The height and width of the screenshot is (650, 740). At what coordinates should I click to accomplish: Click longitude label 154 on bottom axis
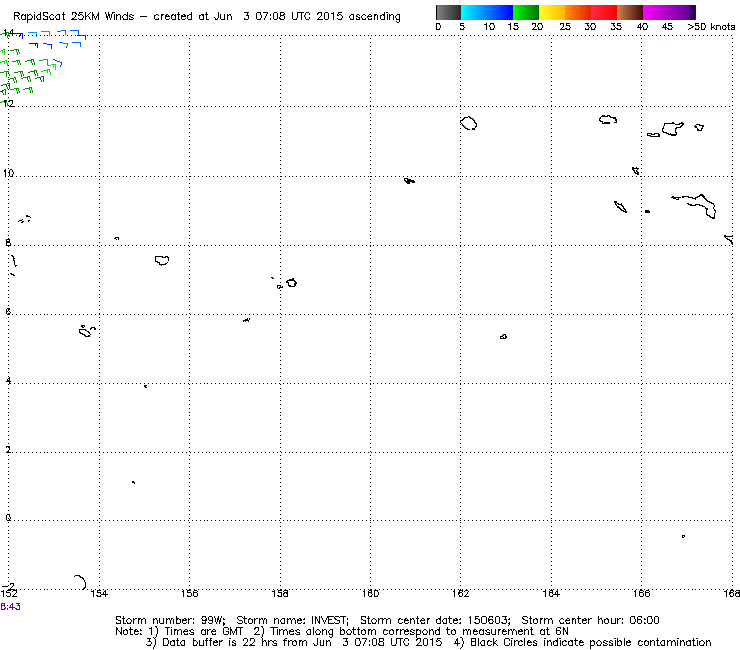tap(99, 593)
